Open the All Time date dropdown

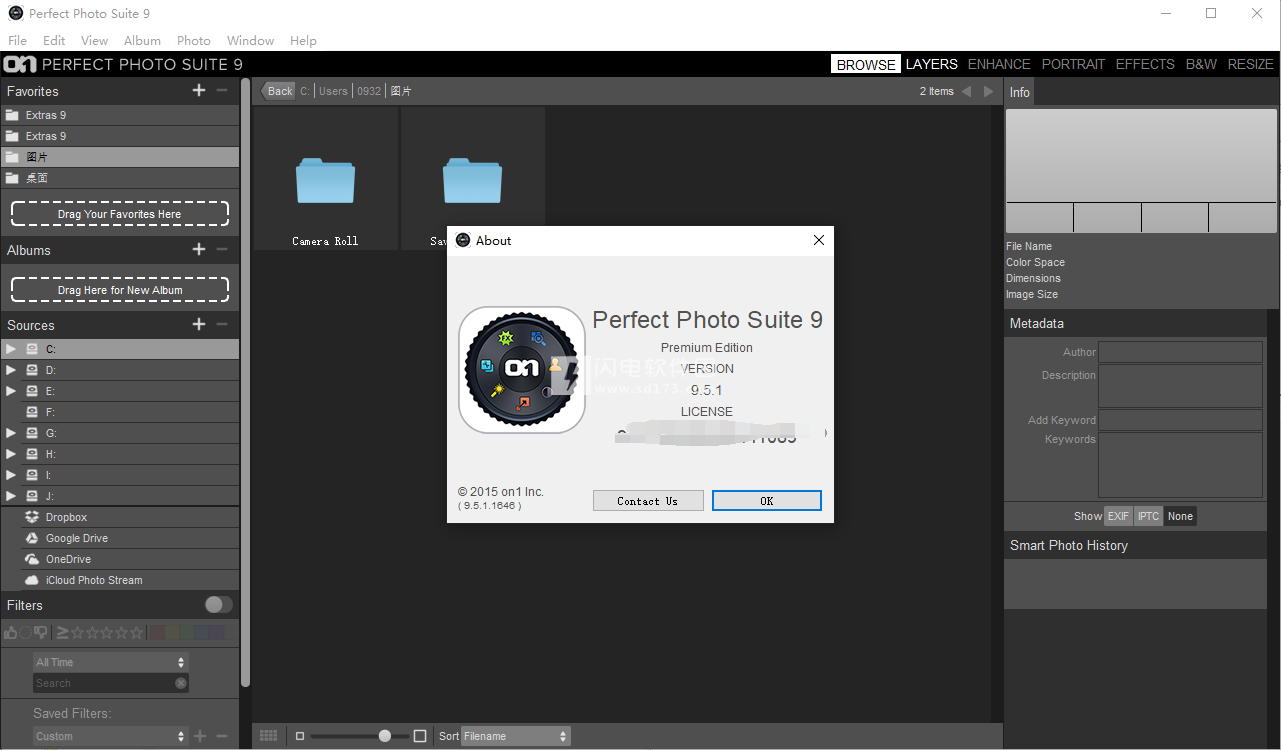110,662
